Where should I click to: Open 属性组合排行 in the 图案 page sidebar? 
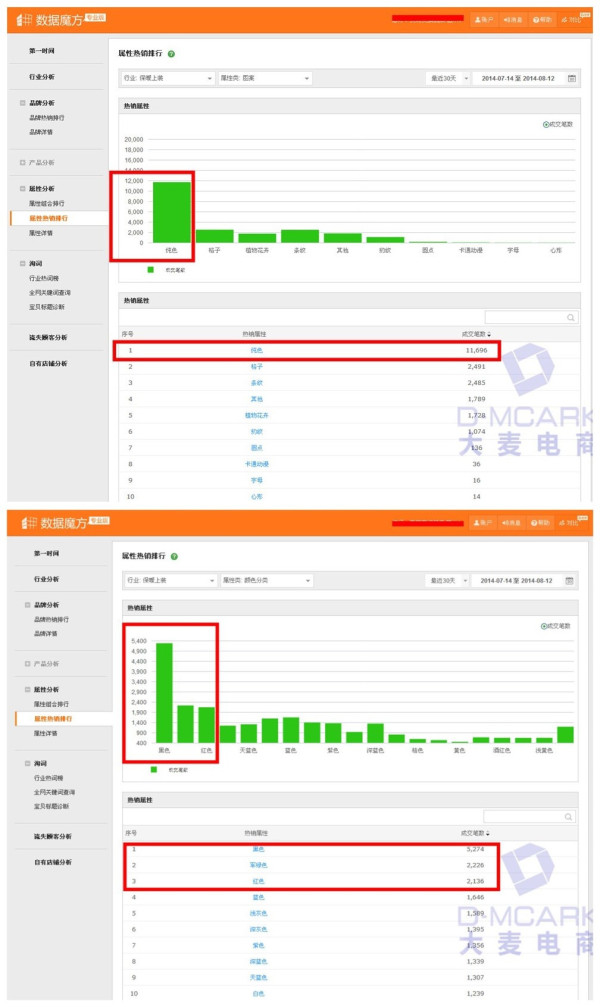click(x=47, y=204)
